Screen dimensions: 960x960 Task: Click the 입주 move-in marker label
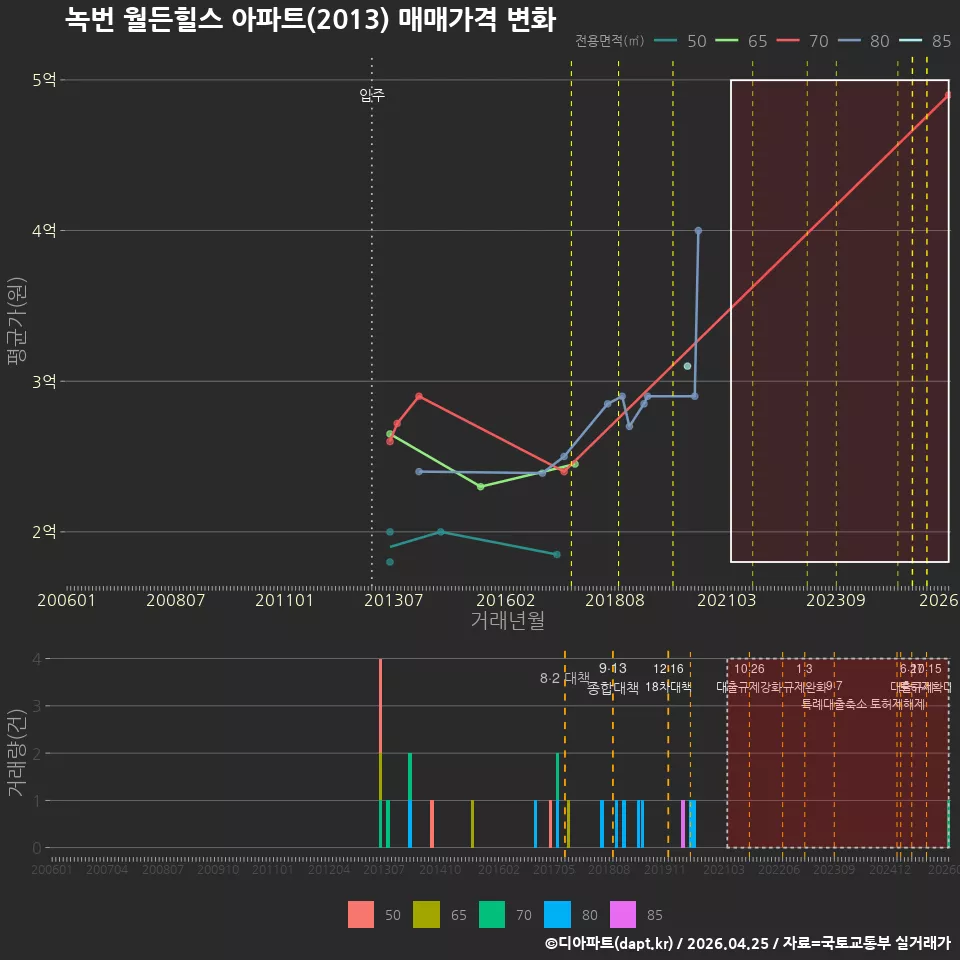coord(372,95)
